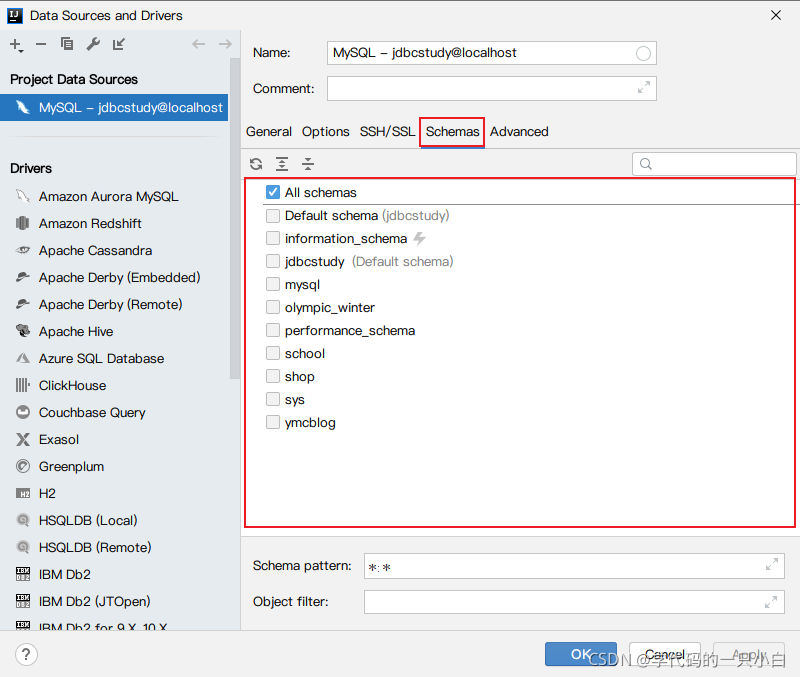Open the SSH/SSL tab

click(x=387, y=131)
